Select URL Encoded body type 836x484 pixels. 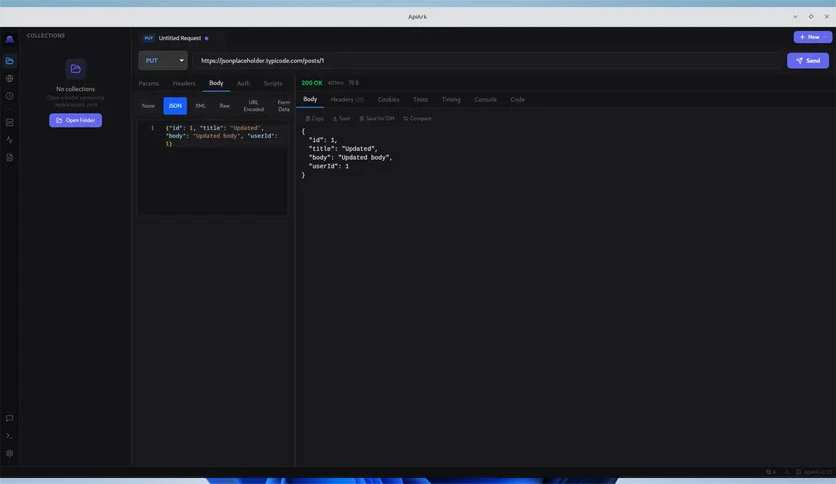point(254,106)
